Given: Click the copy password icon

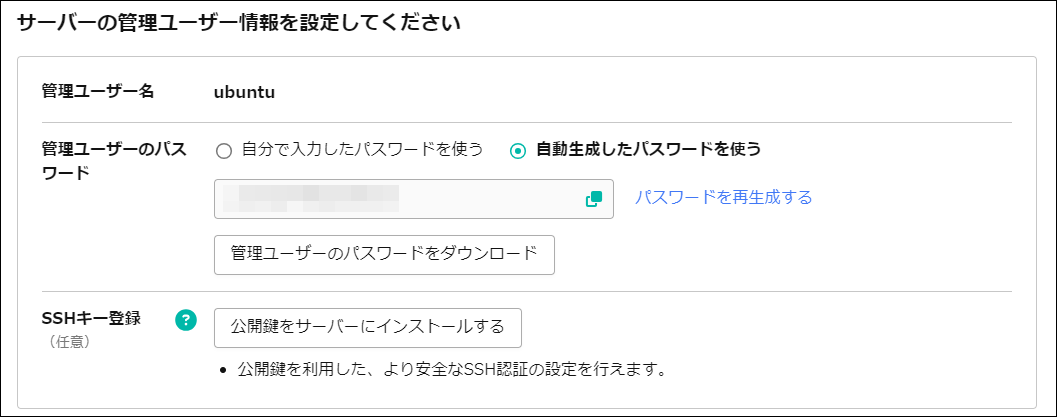Looking at the screenshot, I should pos(594,198).
